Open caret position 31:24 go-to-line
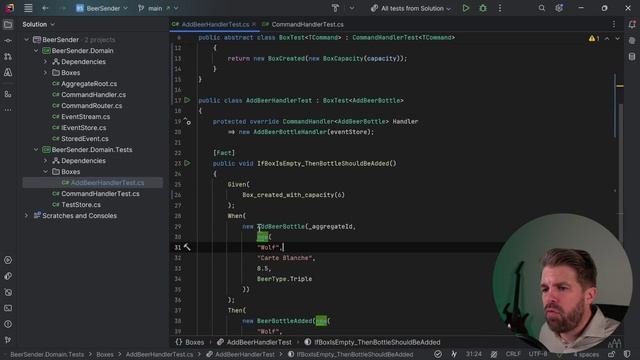Screen dimensions: 640x360 (473, 354)
